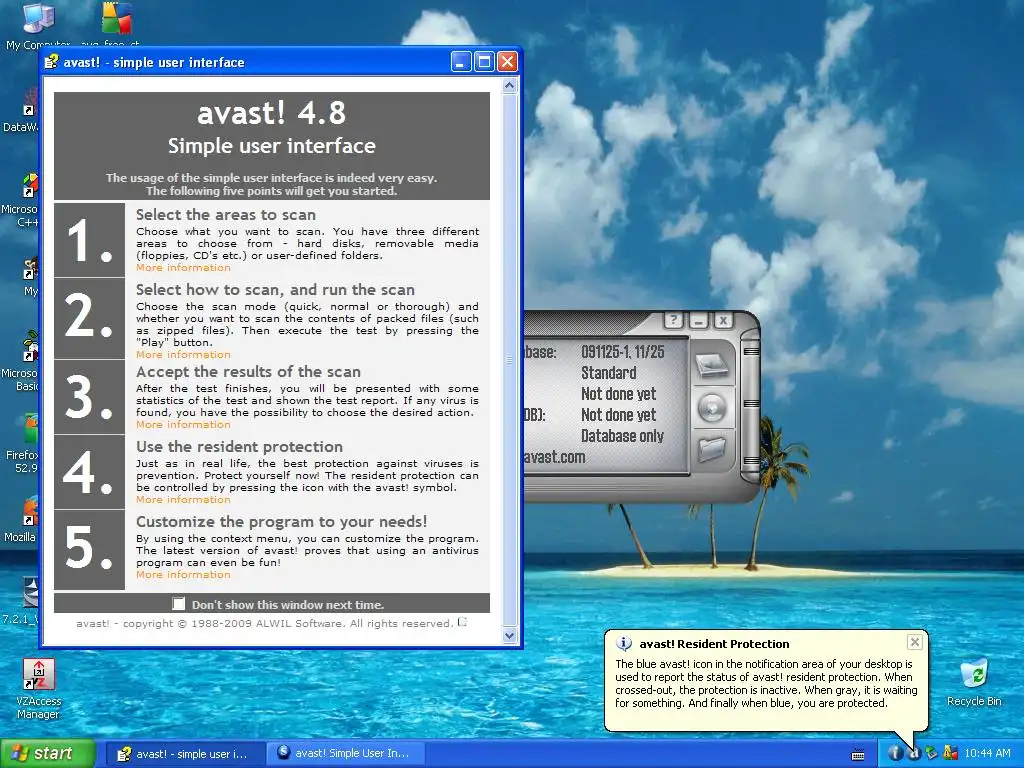
Task: Click the 'avast.com' text in avast player
Action: [554, 457]
